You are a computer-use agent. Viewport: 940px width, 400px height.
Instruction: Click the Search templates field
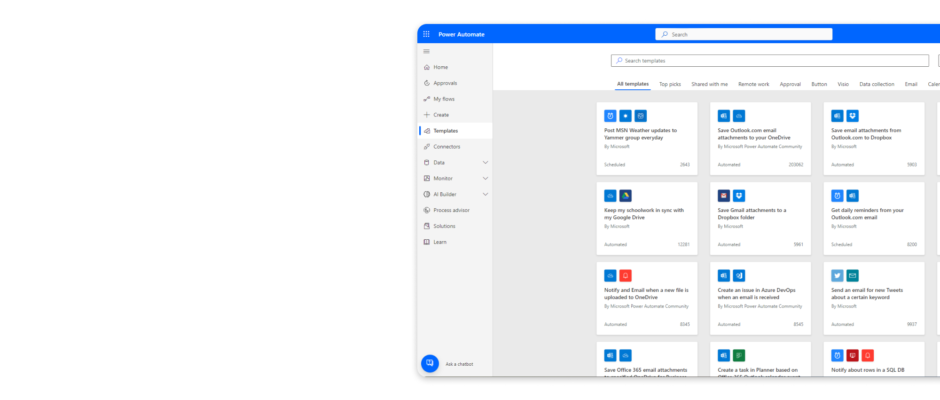770,61
